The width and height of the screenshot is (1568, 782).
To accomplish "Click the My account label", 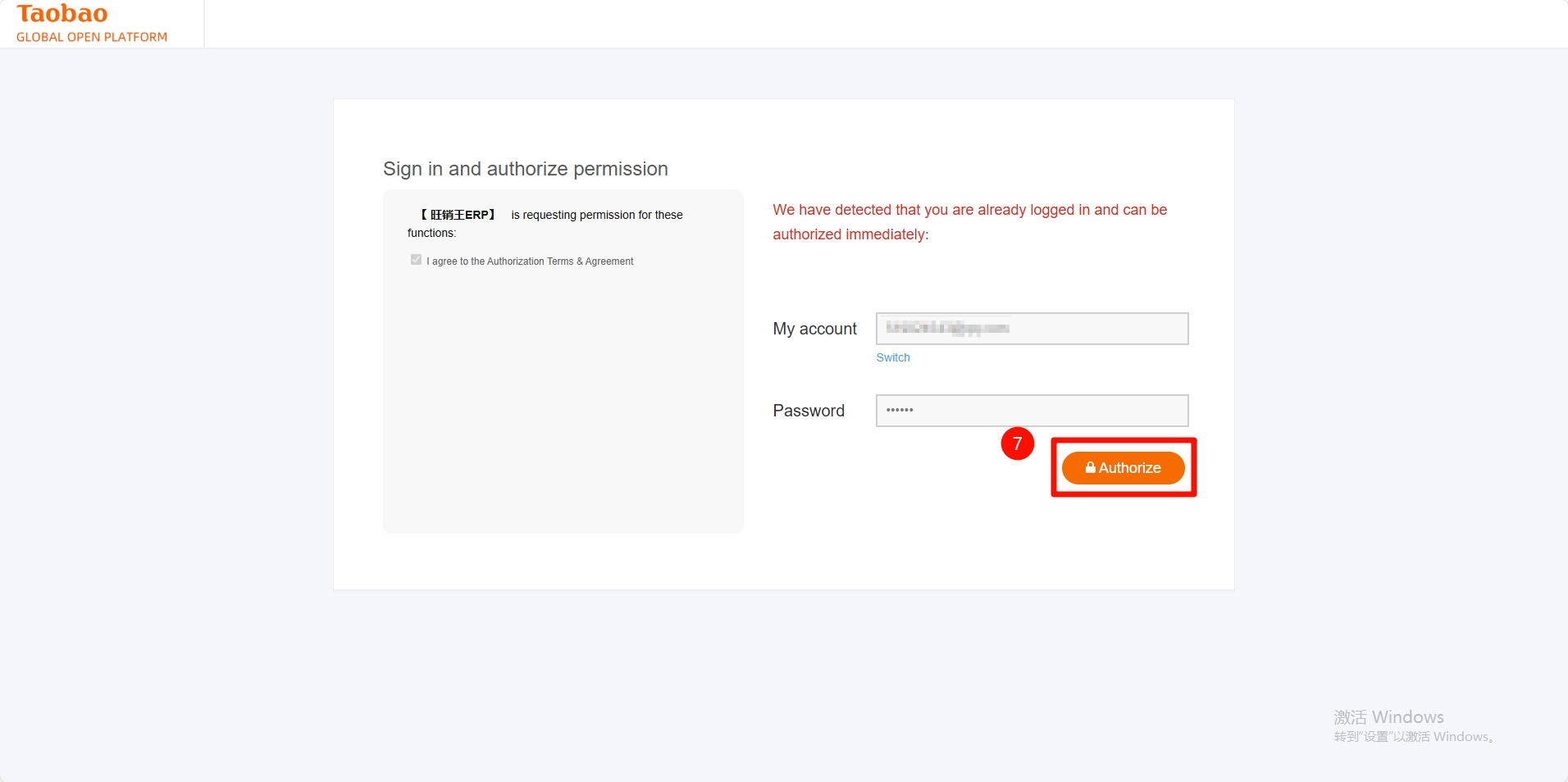I will pyautogui.click(x=814, y=329).
